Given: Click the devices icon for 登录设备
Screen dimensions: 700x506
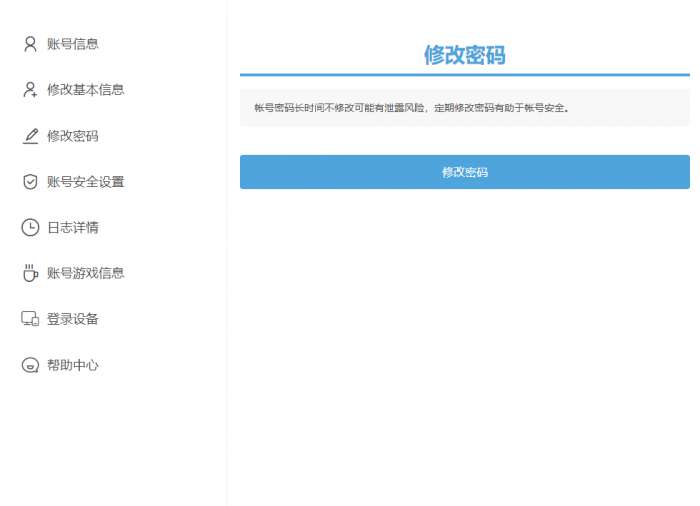Looking at the screenshot, I should [x=30, y=319].
